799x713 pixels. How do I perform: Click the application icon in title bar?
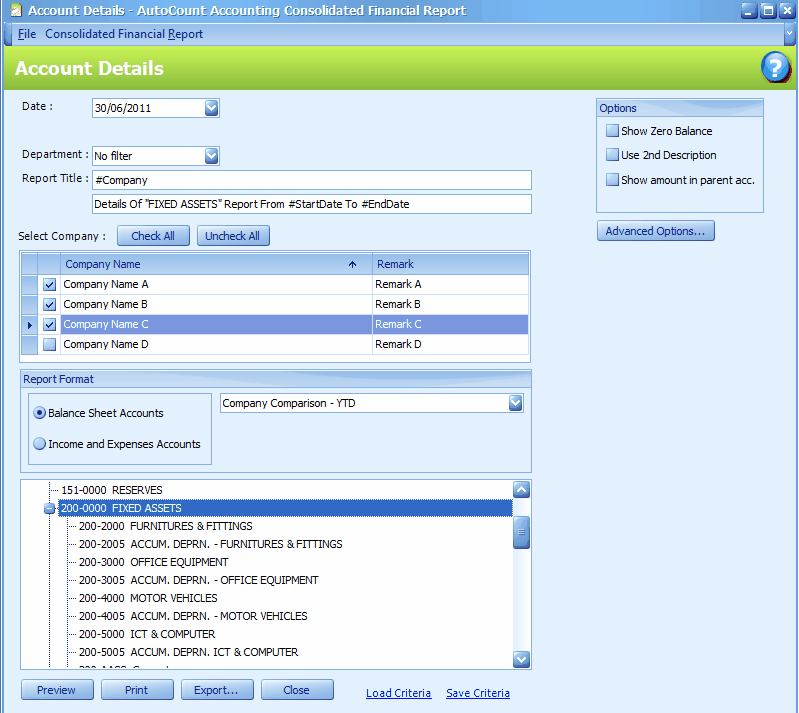(x=16, y=10)
